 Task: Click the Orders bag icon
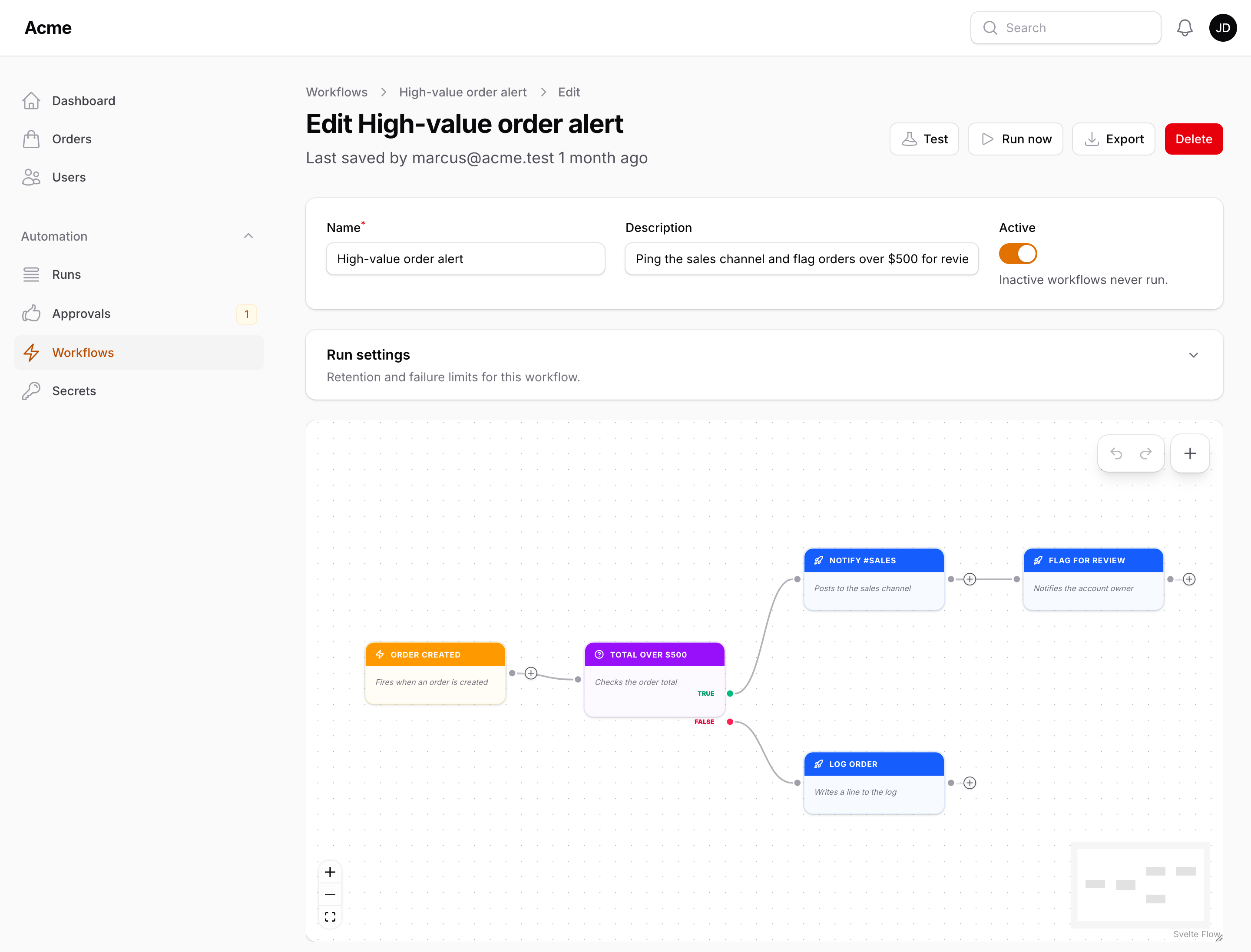(x=31, y=139)
